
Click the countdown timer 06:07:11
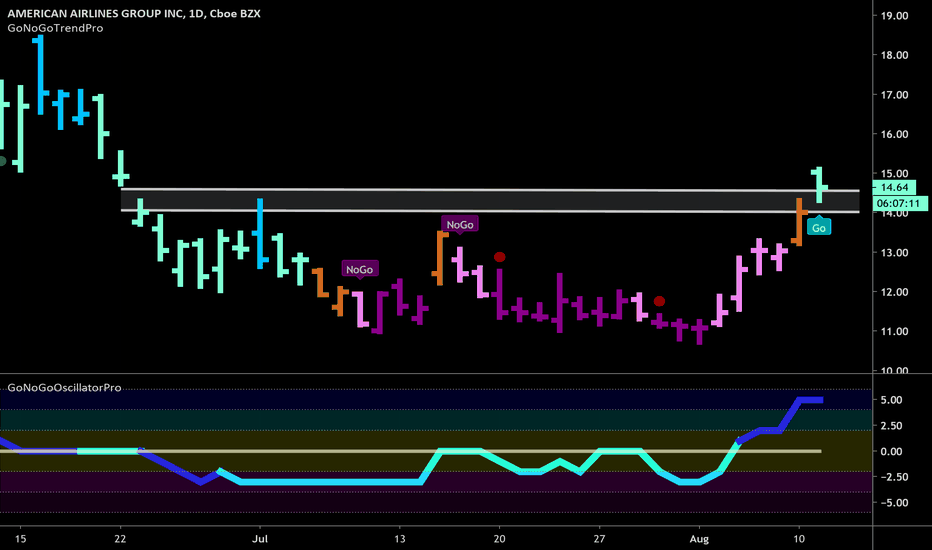(900, 203)
